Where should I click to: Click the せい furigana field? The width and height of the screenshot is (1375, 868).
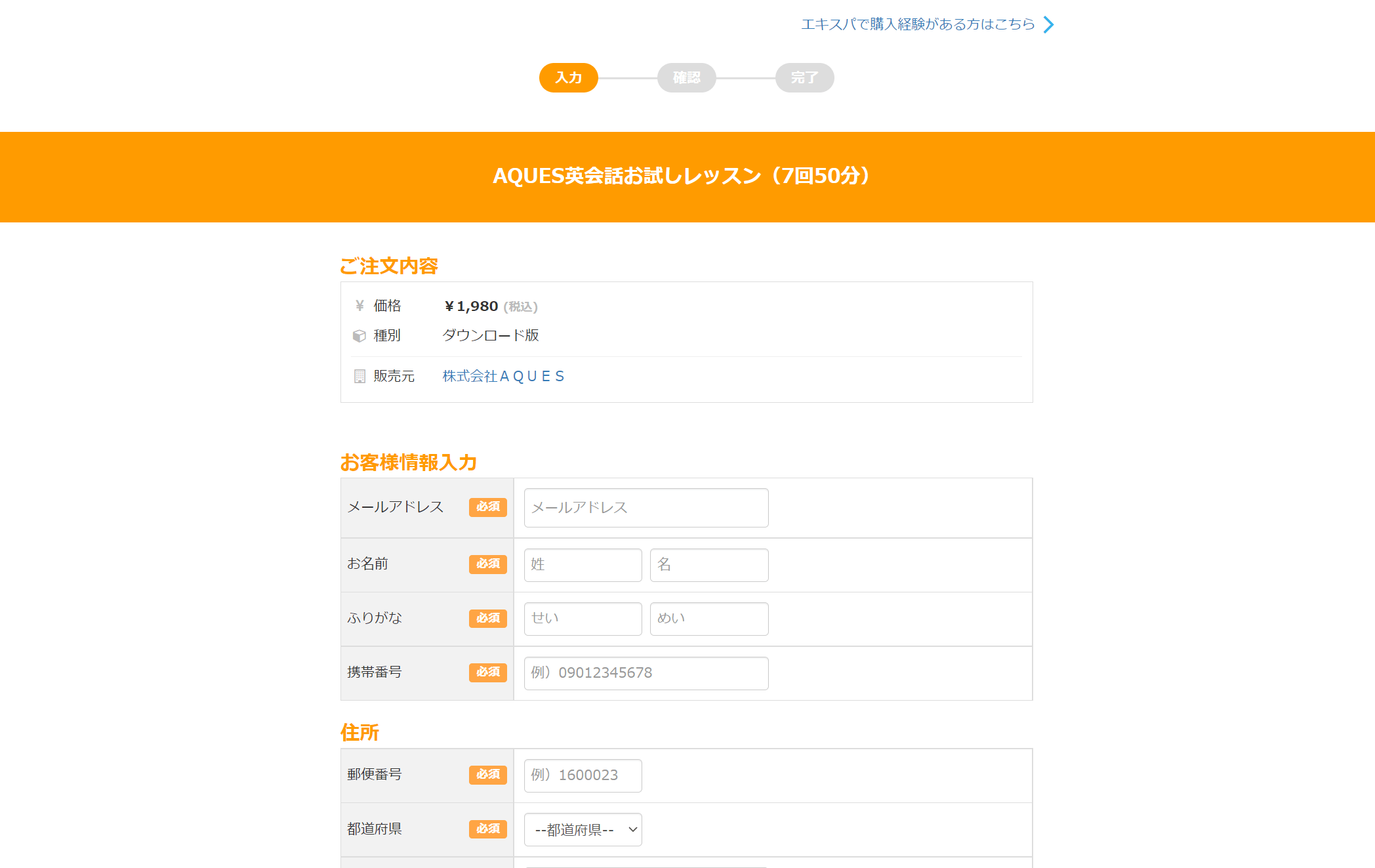pyautogui.click(x=583, y=619)
